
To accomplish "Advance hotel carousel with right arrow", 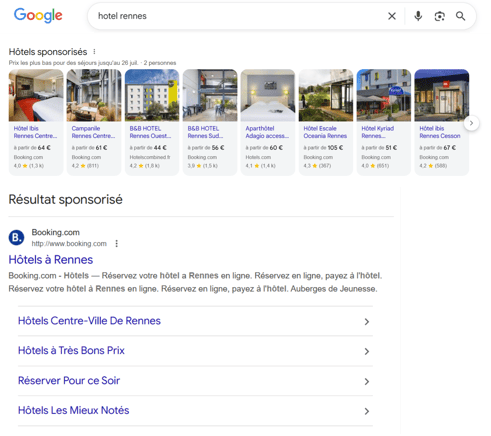I will 471,123.
